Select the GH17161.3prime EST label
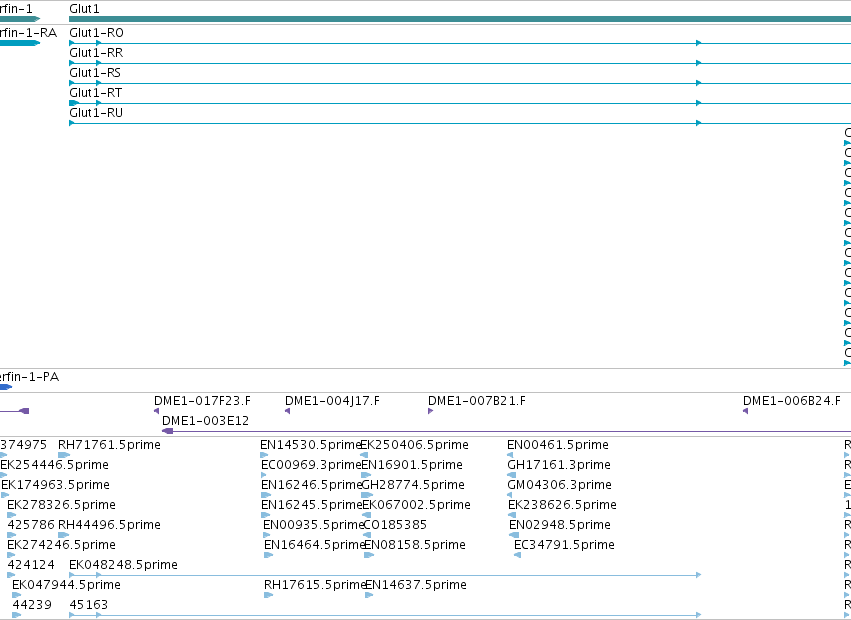This screenshot has width=851, height=620. click(x=559, y=465)
